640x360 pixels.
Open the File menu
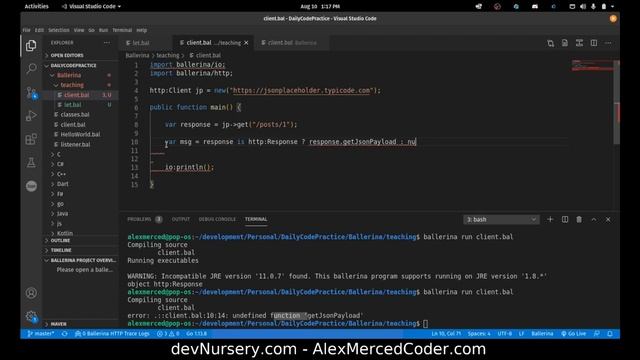click(27, 30)
